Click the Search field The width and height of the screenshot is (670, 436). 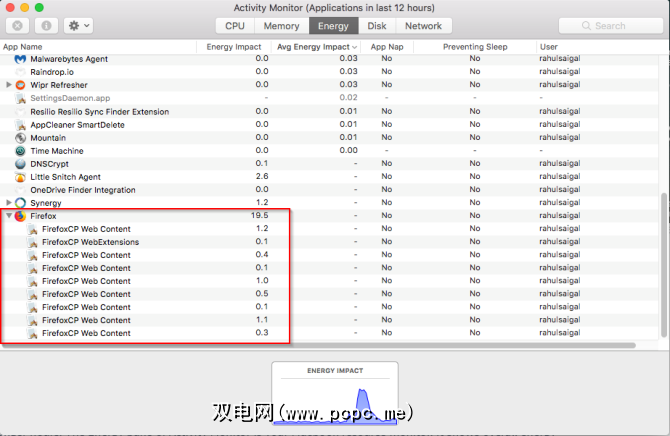(611, 26)
